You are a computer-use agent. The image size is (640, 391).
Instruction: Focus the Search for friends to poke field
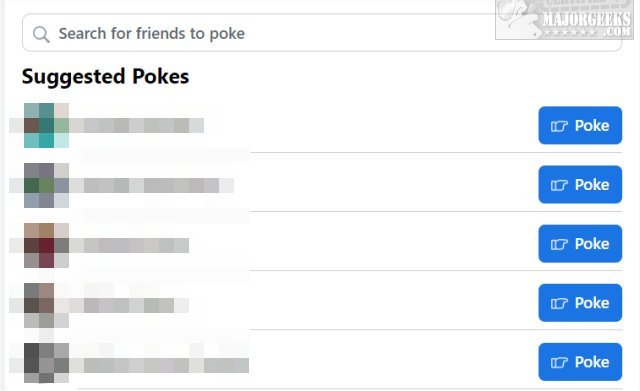[x=322, y=33]
